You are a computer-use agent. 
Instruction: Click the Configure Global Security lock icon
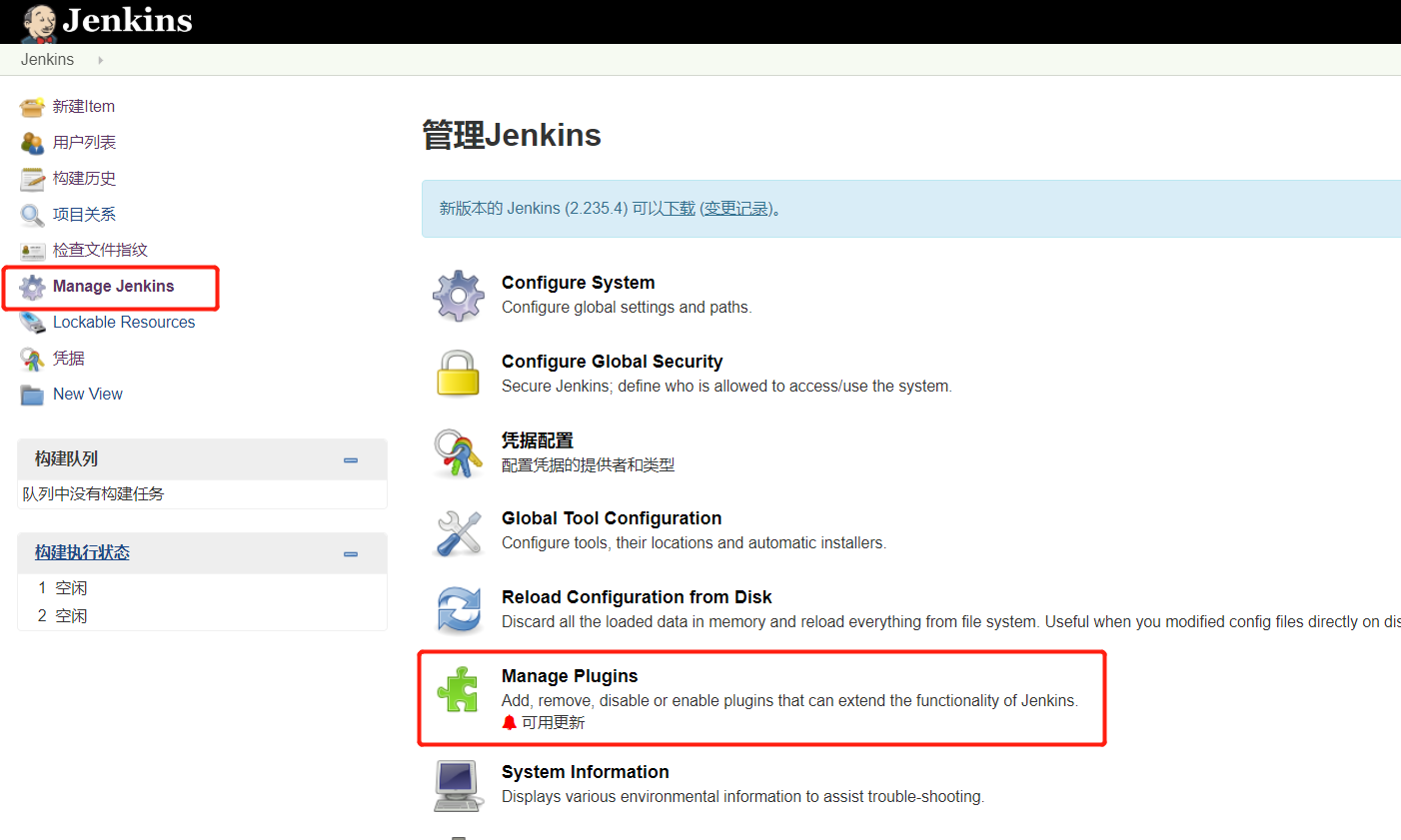point(458,374)
